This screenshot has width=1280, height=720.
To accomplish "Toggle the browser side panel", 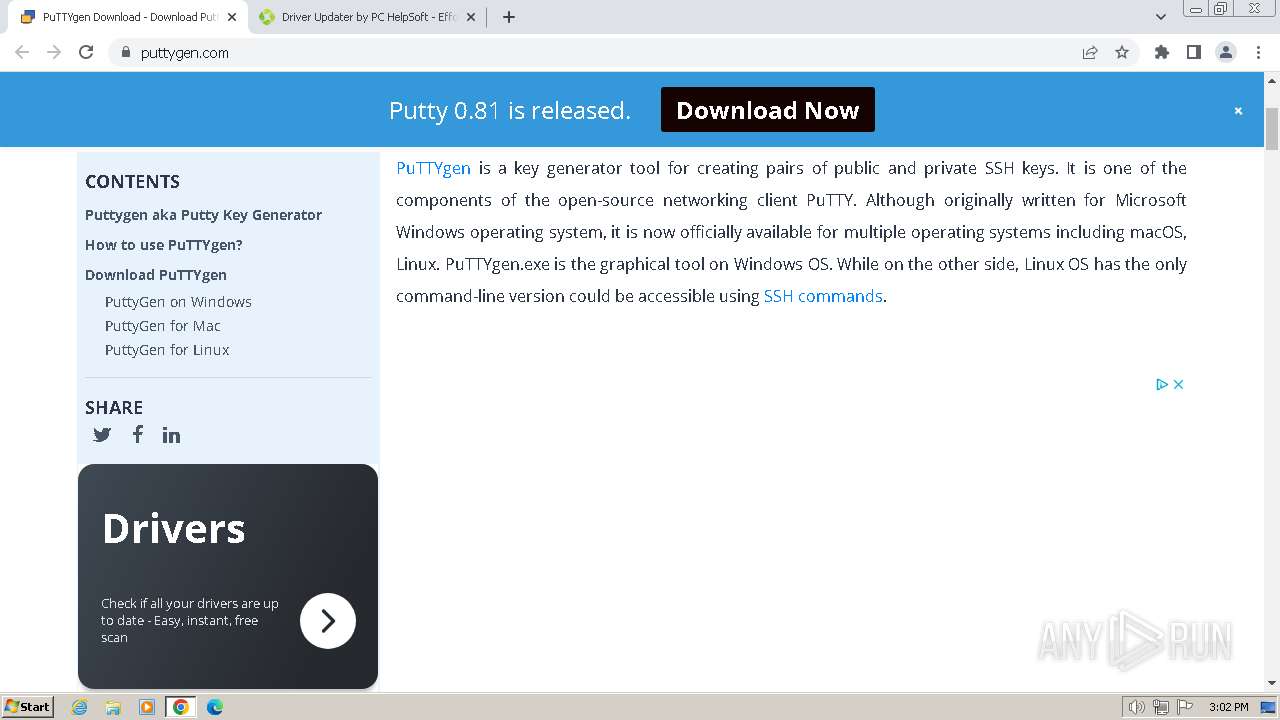I will pos(1193,52).
